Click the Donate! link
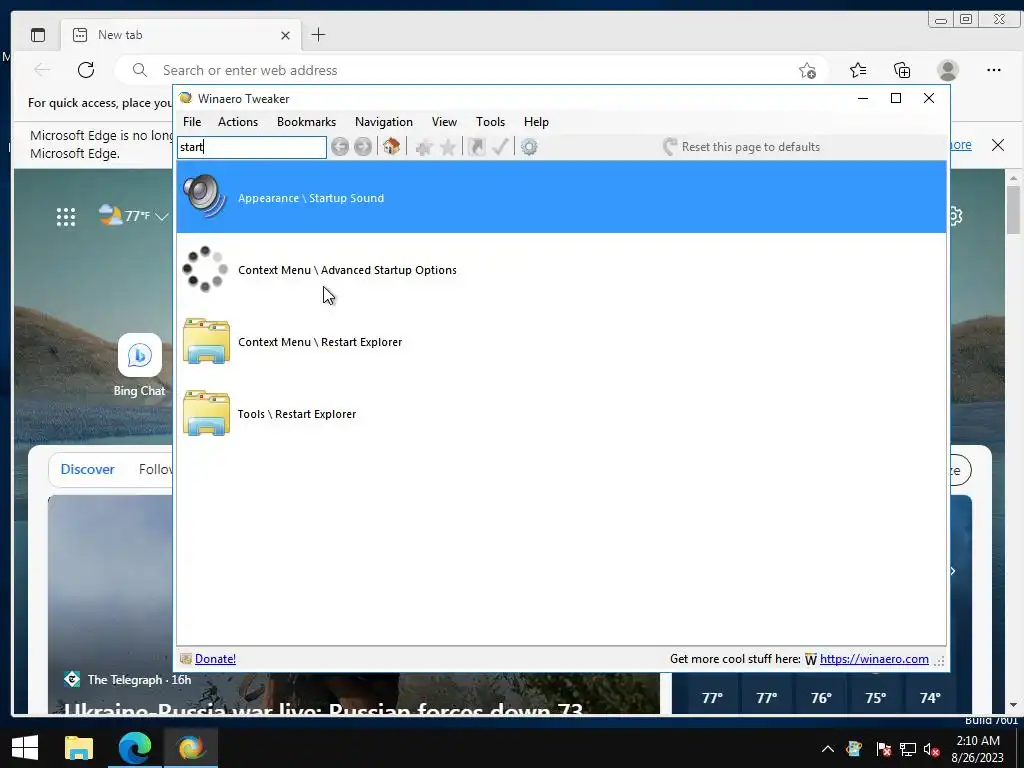 pos(216,659)
